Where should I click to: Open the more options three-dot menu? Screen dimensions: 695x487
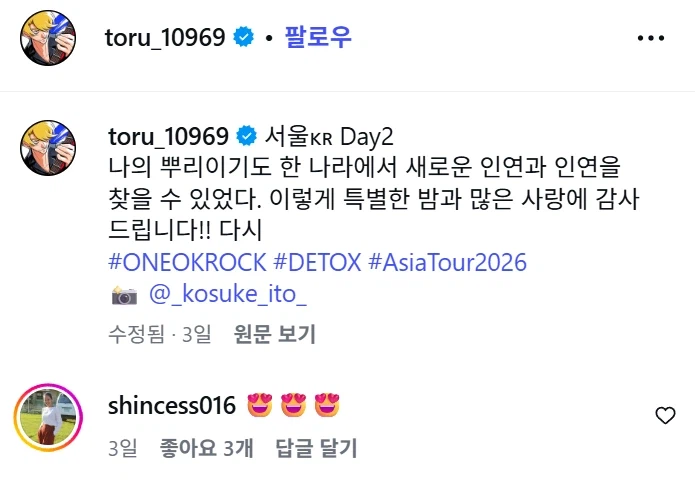click(651, 38)
